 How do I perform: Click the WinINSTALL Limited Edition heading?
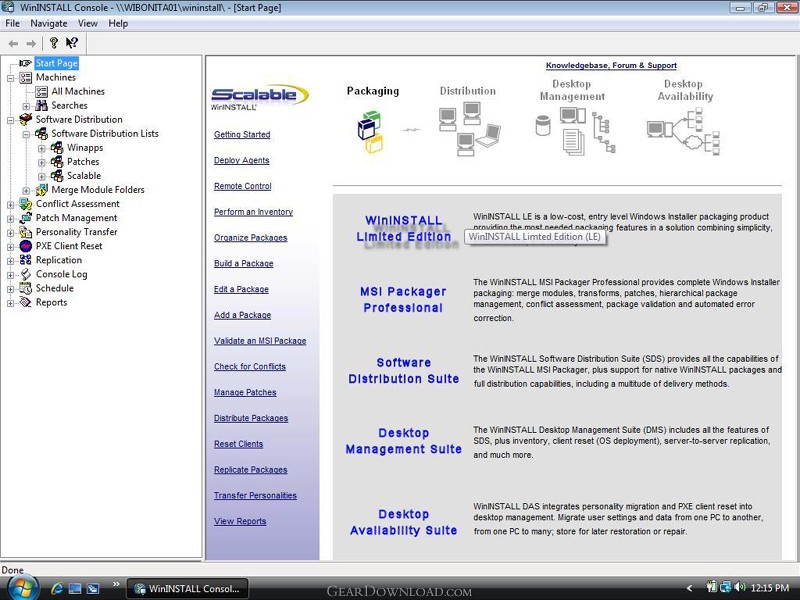tap(404, 229)
